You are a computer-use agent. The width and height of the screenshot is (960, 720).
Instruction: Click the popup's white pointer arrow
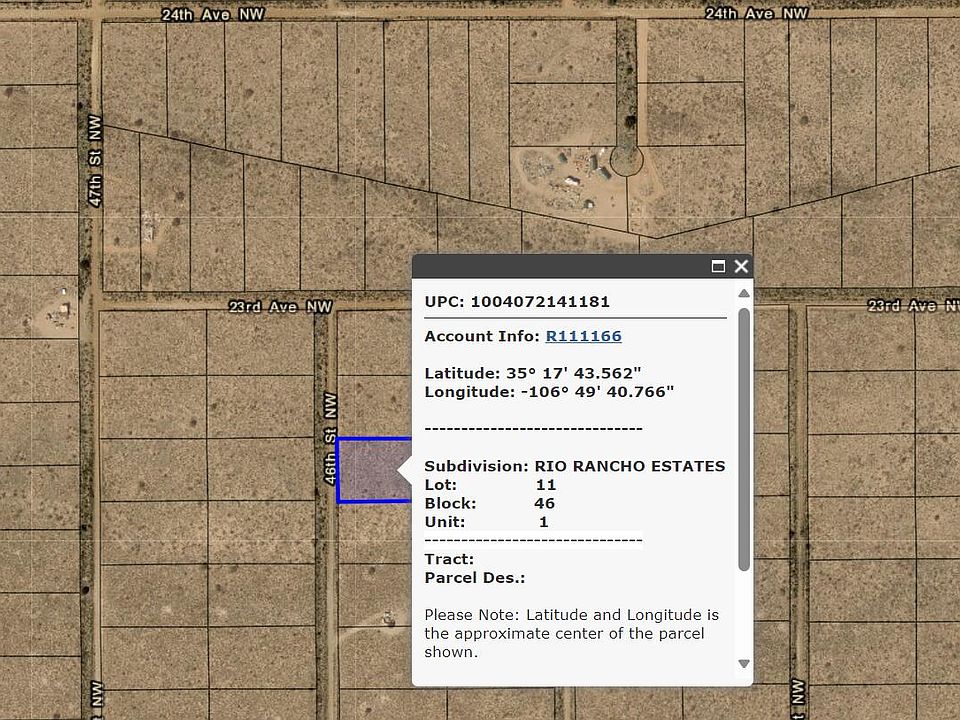coord(405,470)
